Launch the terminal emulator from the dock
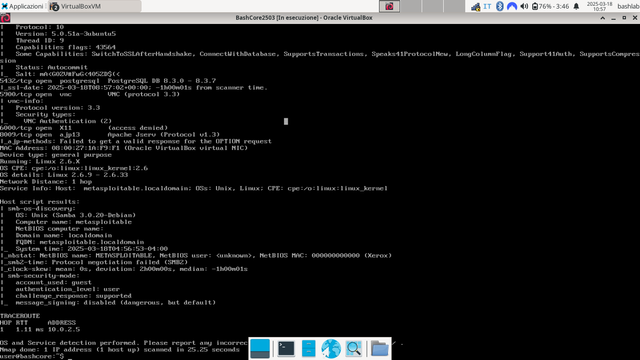 tap(286, 349)
